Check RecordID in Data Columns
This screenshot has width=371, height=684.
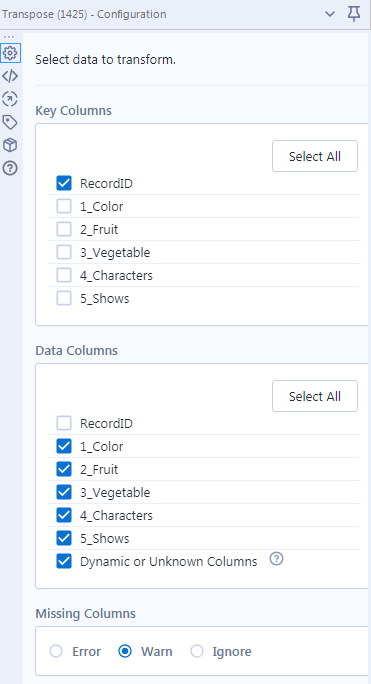point(64,423)
